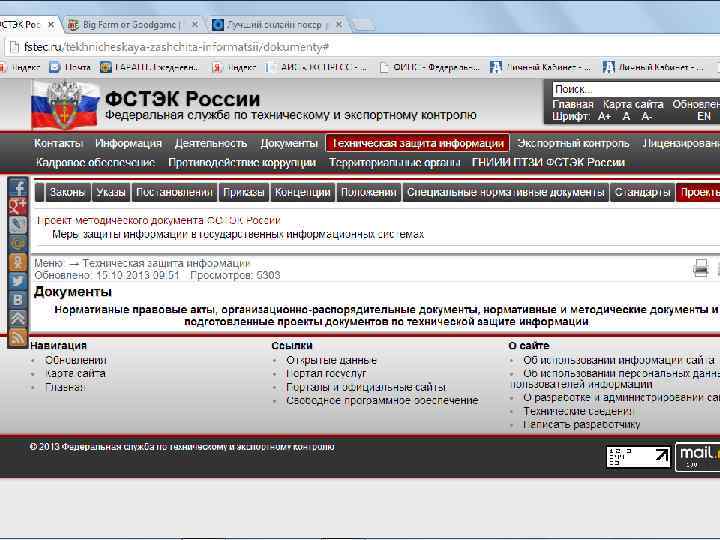Open Порталы и официальные сайты link

click(x=366, y=388)
